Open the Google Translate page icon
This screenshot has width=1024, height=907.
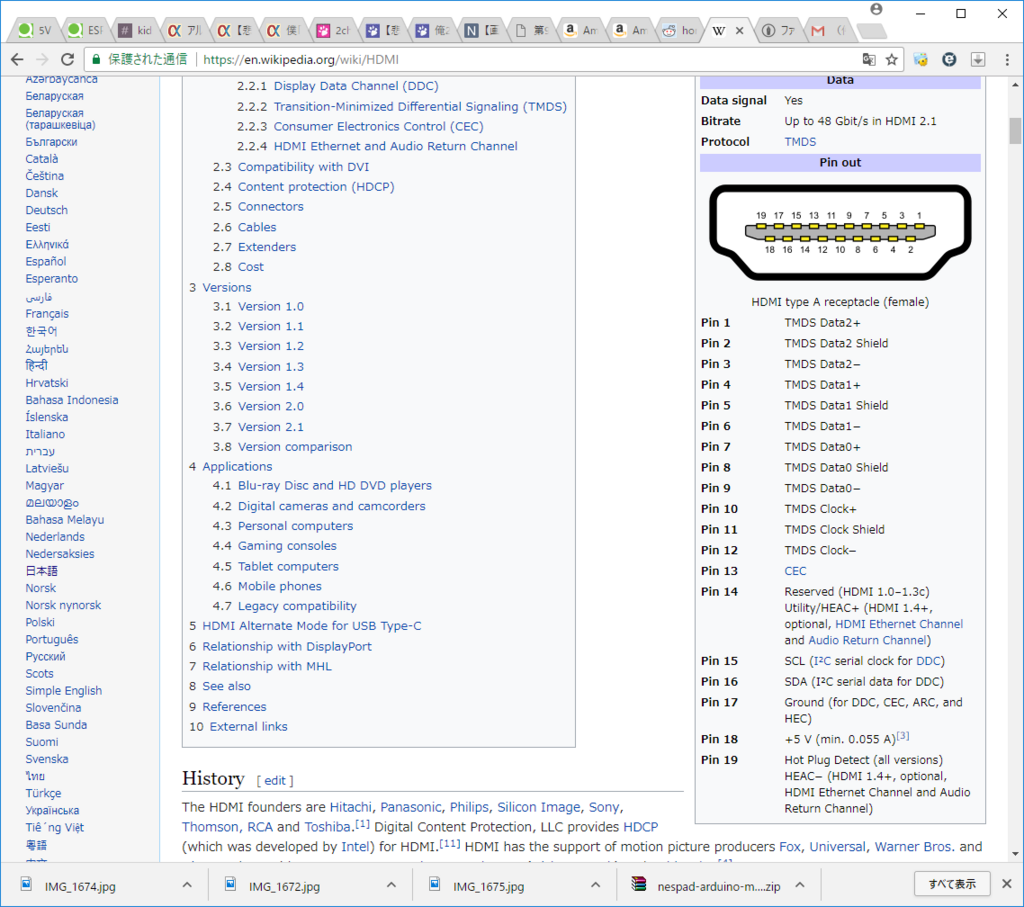tap(869, 59)
